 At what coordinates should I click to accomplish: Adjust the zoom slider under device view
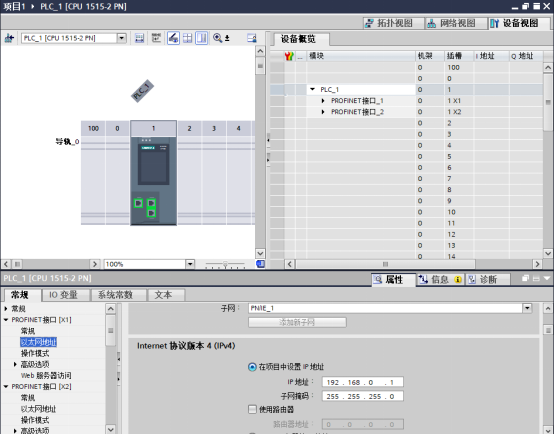pyautogui.click(x=225, y=264)
